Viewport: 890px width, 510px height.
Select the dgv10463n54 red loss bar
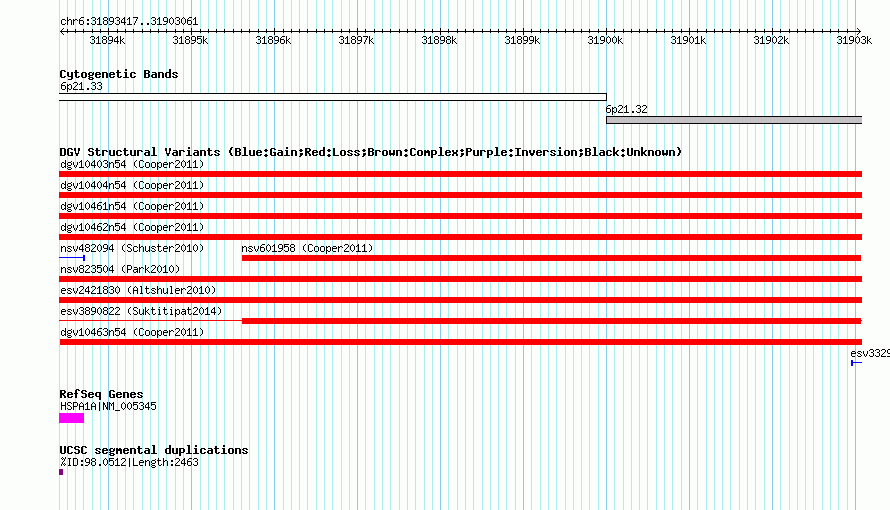tap(460, 342)
